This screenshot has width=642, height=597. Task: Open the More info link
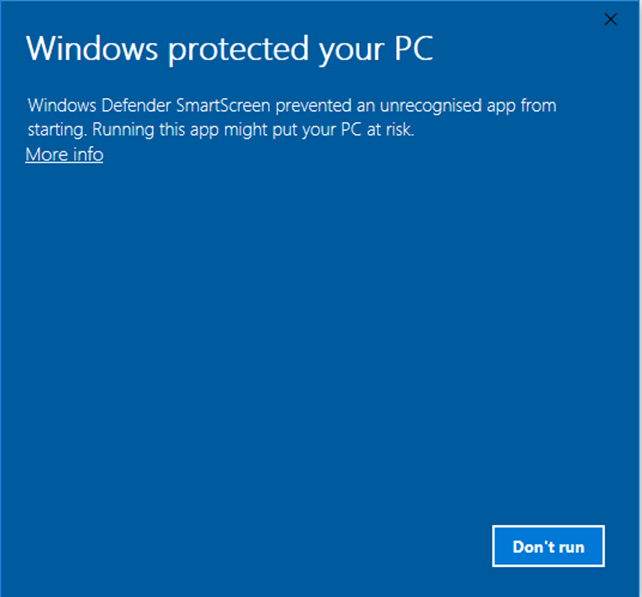[x=64, y=155]
